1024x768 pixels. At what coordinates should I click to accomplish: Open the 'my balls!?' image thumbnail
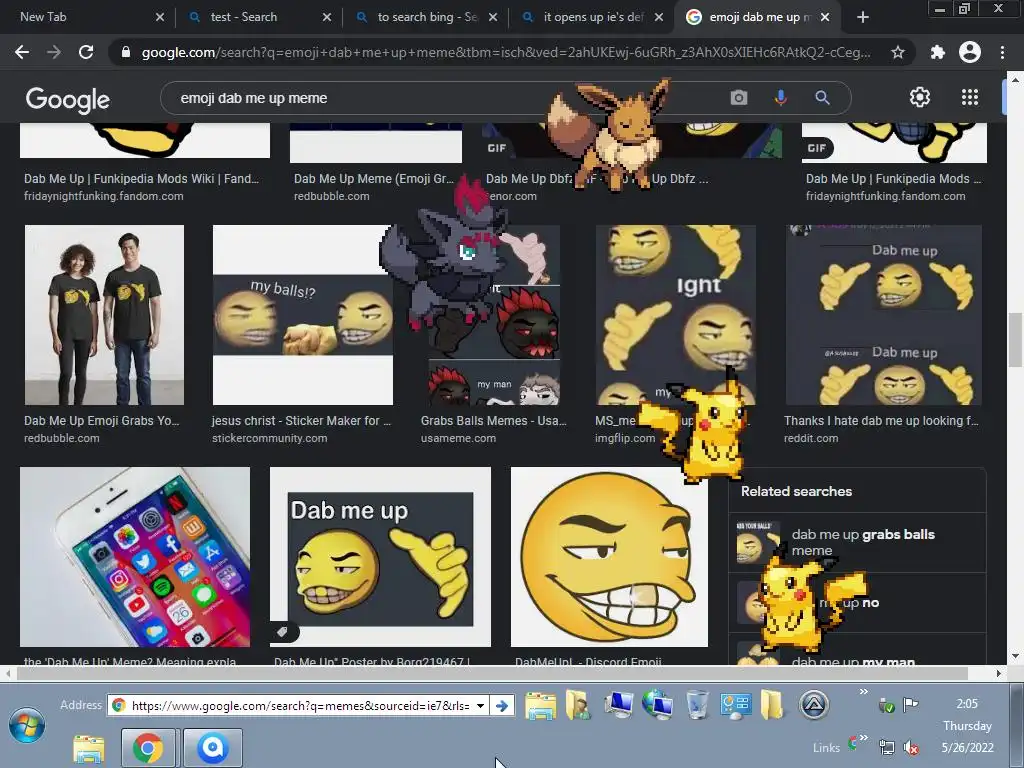(x=302, y=315)
